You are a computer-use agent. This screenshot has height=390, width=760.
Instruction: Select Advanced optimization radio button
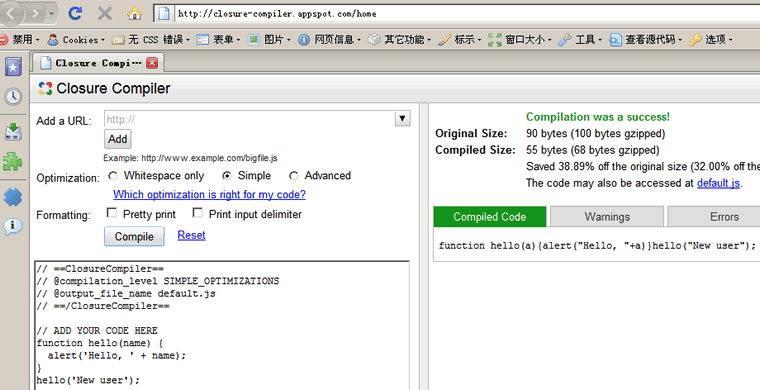[x=293, y=176]
